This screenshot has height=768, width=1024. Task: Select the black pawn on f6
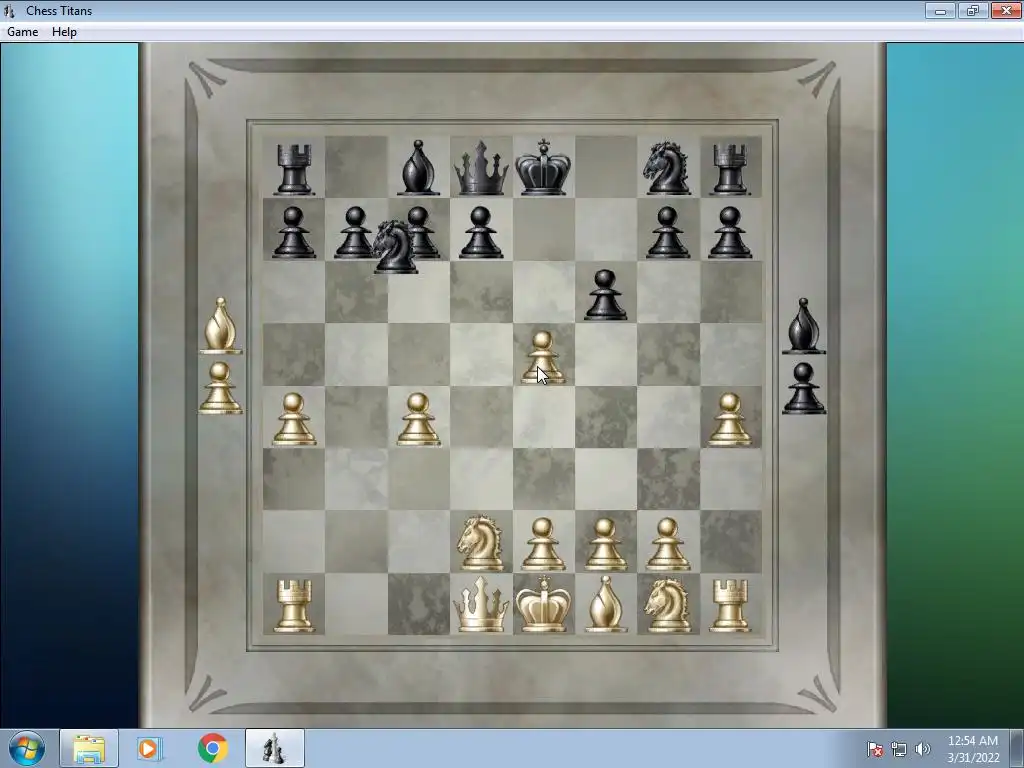point(605,295)
